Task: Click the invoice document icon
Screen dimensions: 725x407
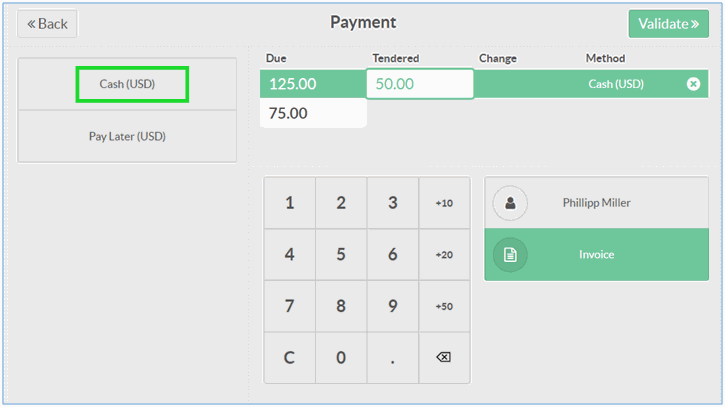Action: point(510,255)
